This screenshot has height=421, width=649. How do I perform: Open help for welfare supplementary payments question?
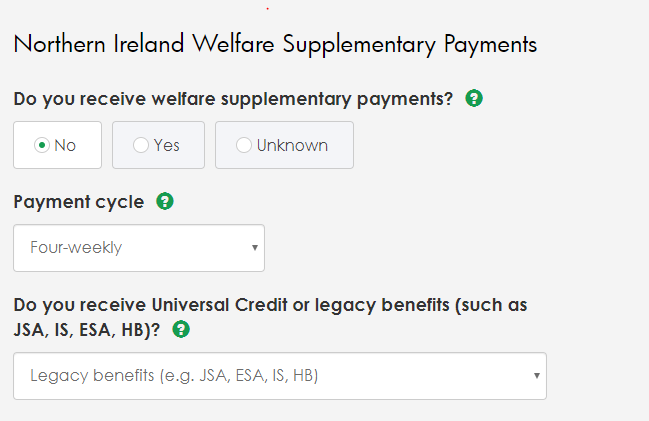[x=474, y=99]
